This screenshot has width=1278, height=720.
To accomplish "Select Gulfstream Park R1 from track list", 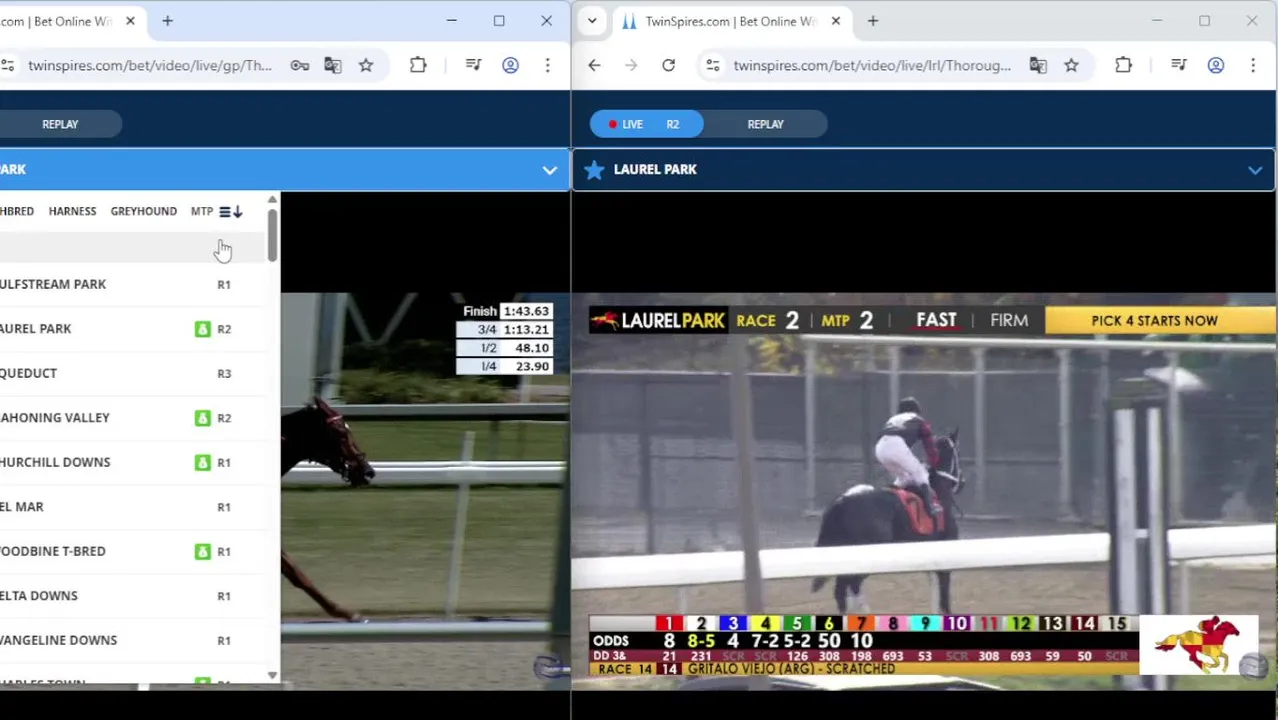I will click(132, 284).
